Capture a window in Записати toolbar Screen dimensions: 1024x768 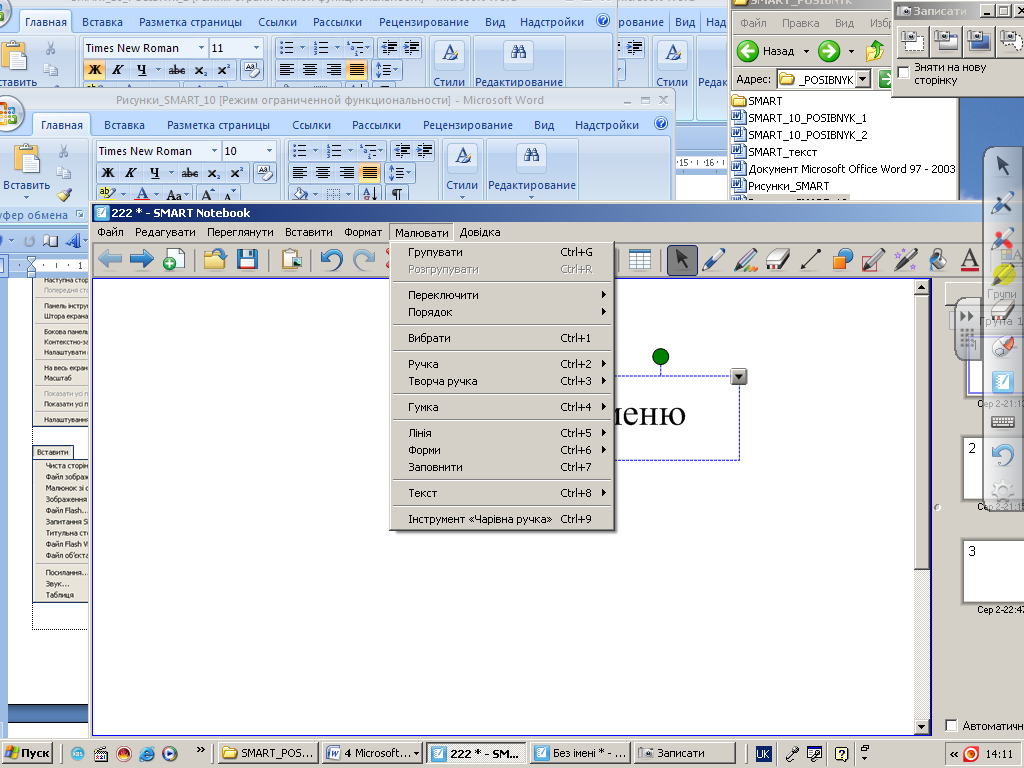[x=945, y=40]
